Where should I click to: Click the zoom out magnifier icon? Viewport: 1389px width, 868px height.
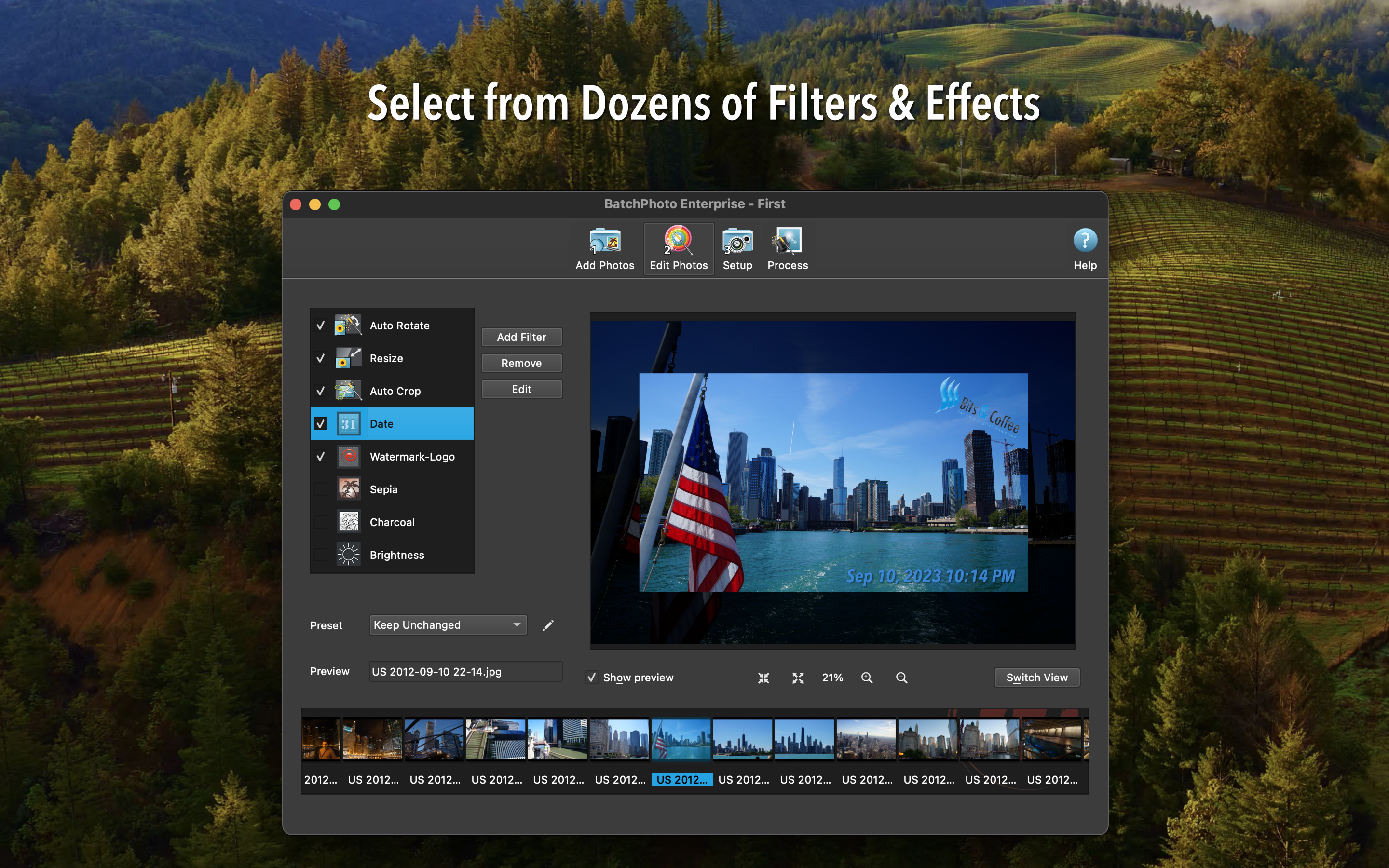tap(901, 678)
